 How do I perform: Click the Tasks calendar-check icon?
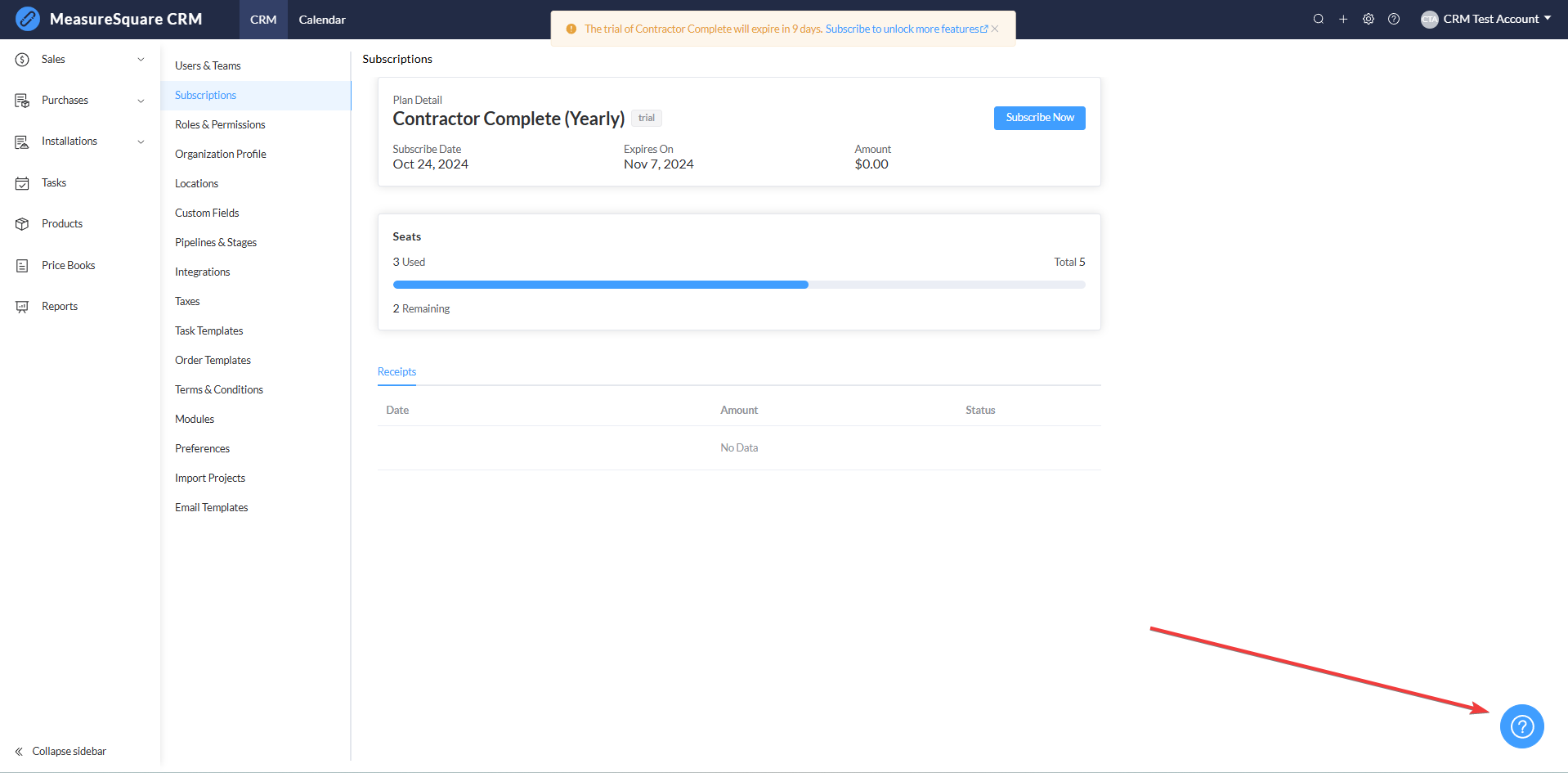tap(22, 183)
